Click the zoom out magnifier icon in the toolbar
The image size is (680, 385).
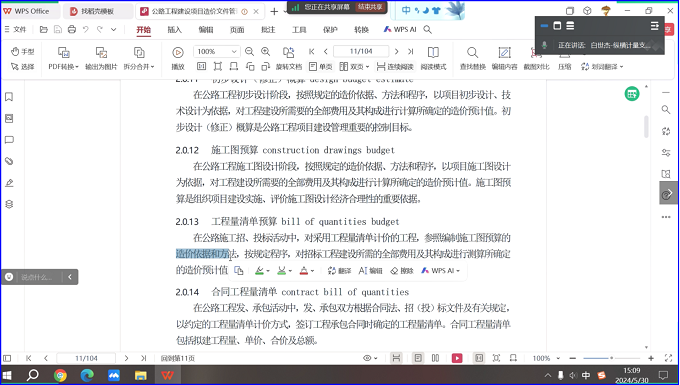click(x=249, y=52)
